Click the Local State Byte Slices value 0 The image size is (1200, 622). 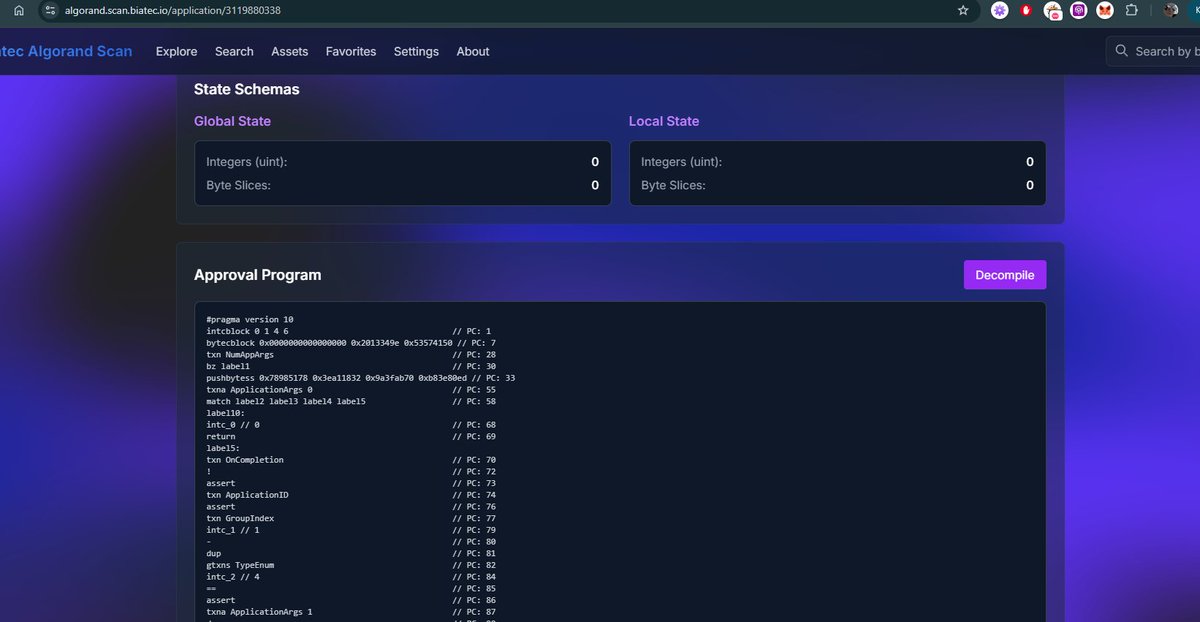click(x=1030, y=185)
